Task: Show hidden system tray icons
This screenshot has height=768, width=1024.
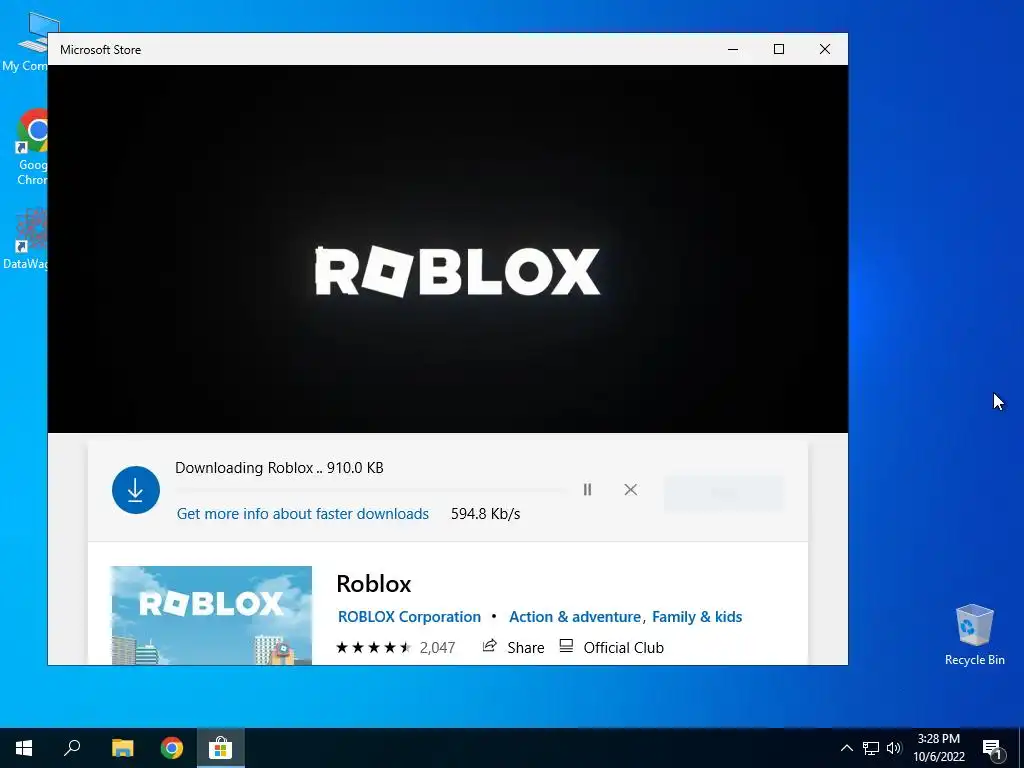Action: pos(846,748)
